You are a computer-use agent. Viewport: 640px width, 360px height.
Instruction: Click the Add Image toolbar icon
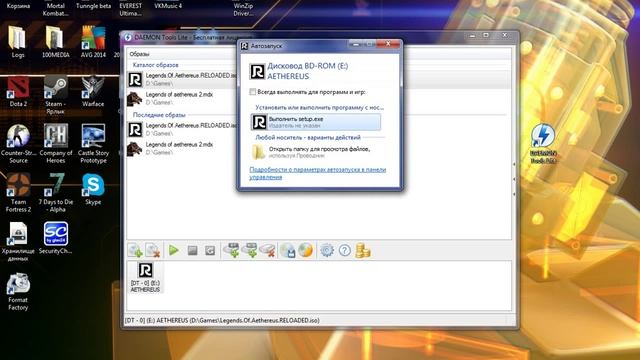click(135, 250)
